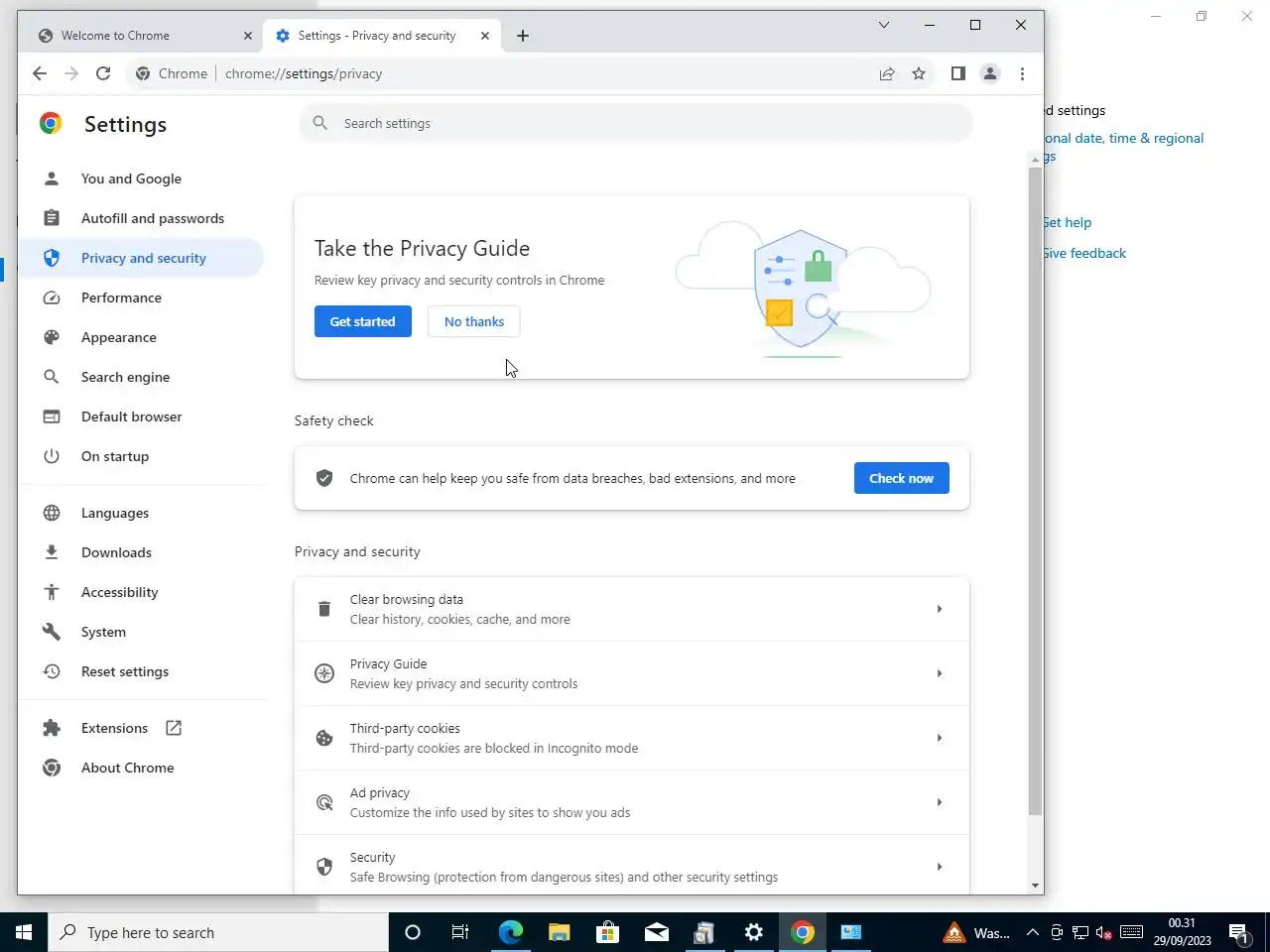Click the Default browser icon in sidebar

coord(52,416)
